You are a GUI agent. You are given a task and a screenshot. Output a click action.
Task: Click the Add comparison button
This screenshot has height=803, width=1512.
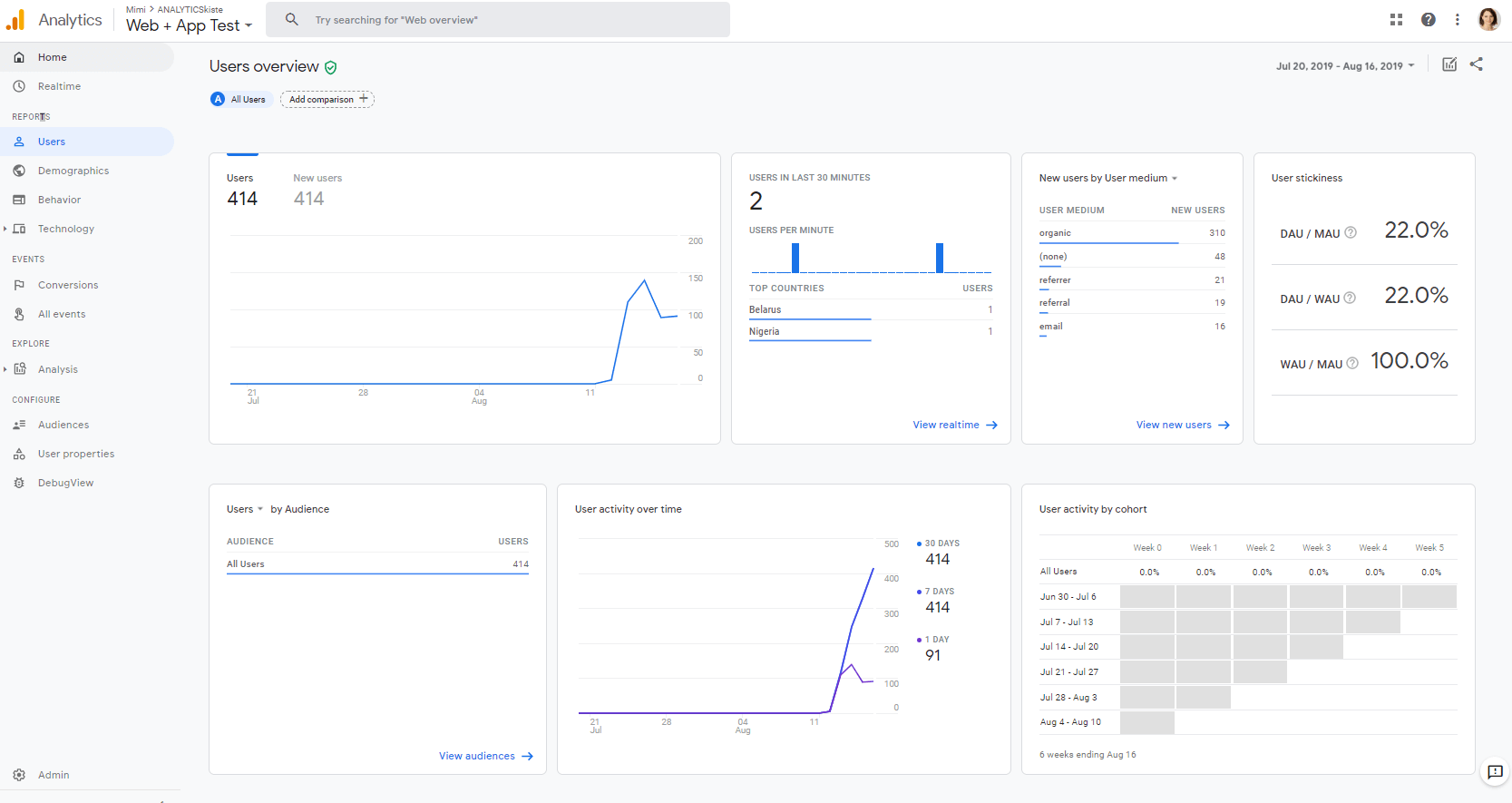(327, 100)
